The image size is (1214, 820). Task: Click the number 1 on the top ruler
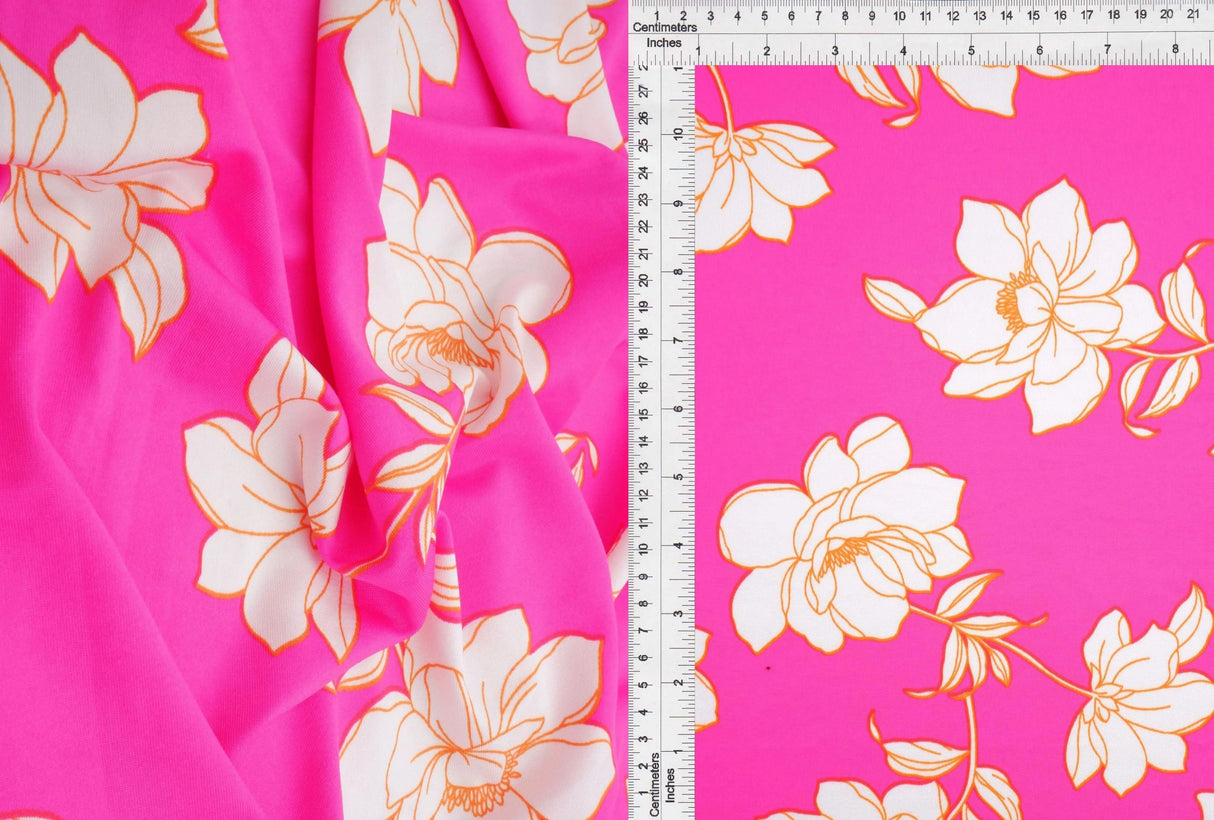[655, 16]
